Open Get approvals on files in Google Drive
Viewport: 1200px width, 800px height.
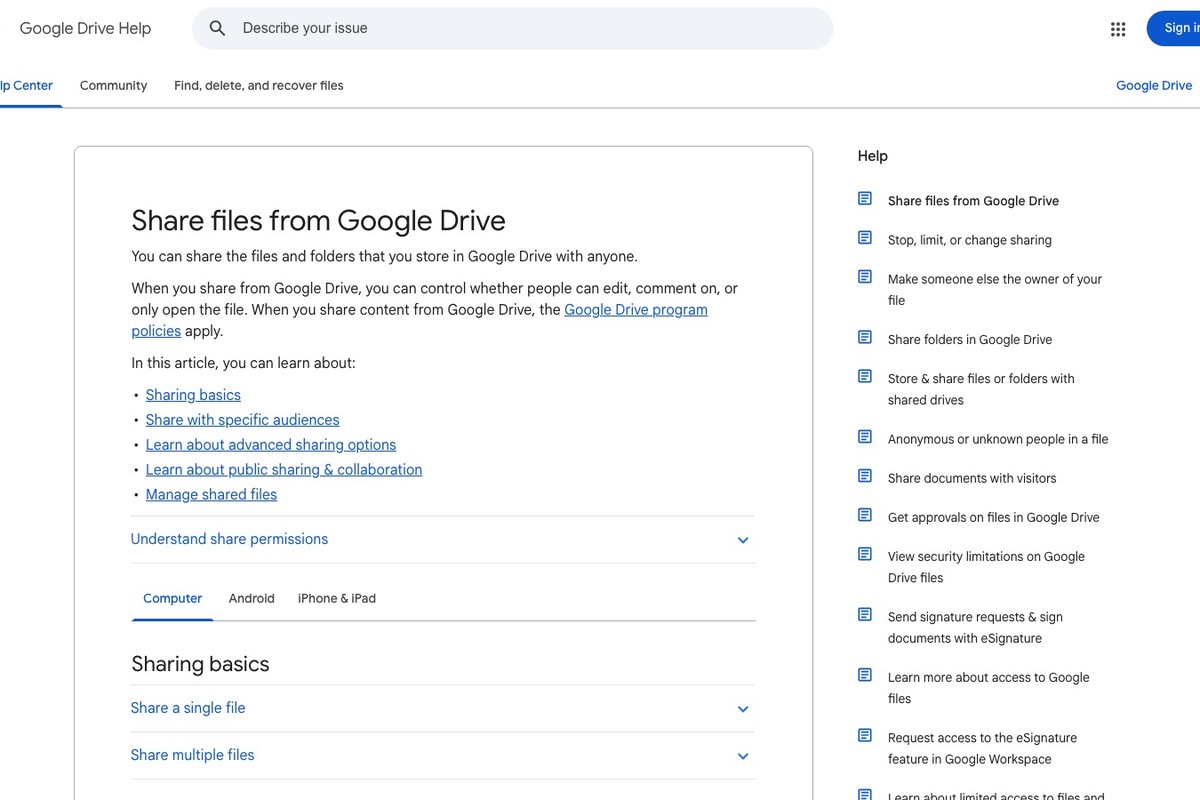(994, 517)
